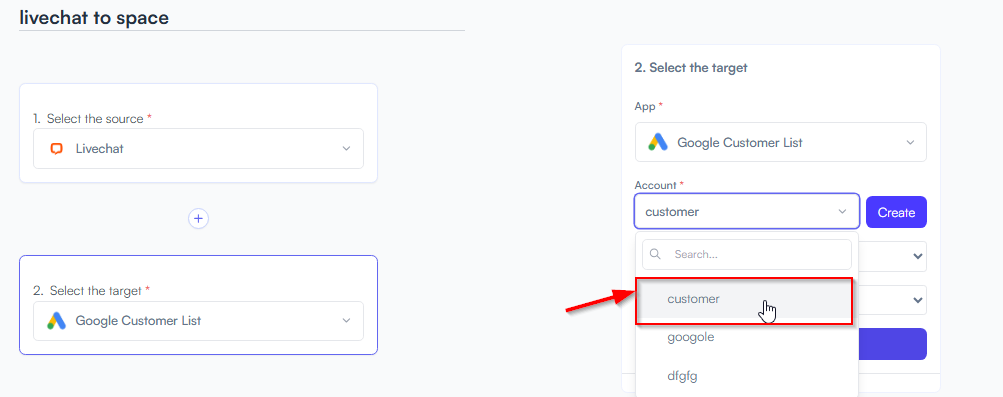Click the Create button
Viewport: 1003px width, 397px height.
pyautogui.click(x=896, y=212)
